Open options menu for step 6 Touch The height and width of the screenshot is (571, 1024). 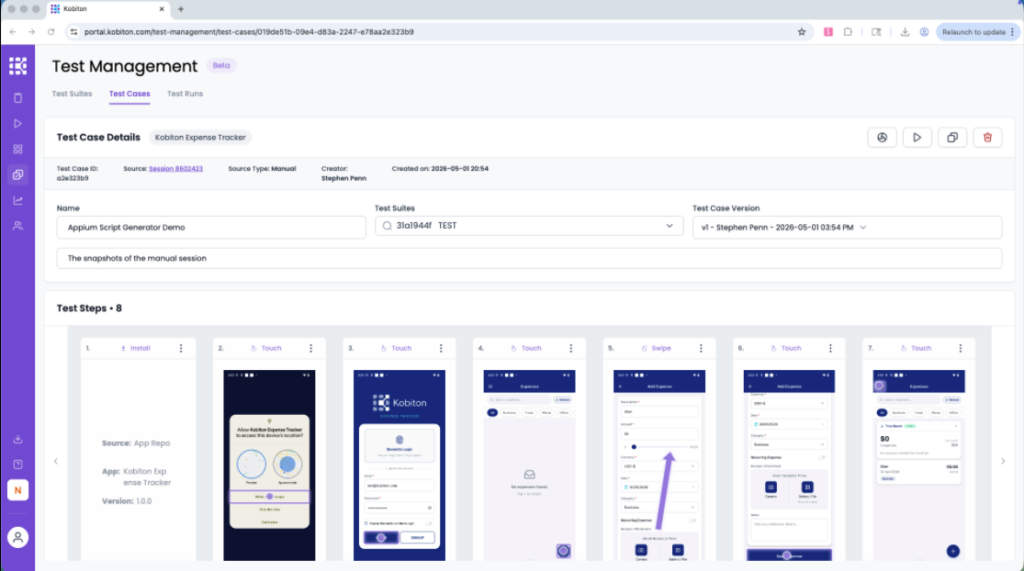coord(830,348)
